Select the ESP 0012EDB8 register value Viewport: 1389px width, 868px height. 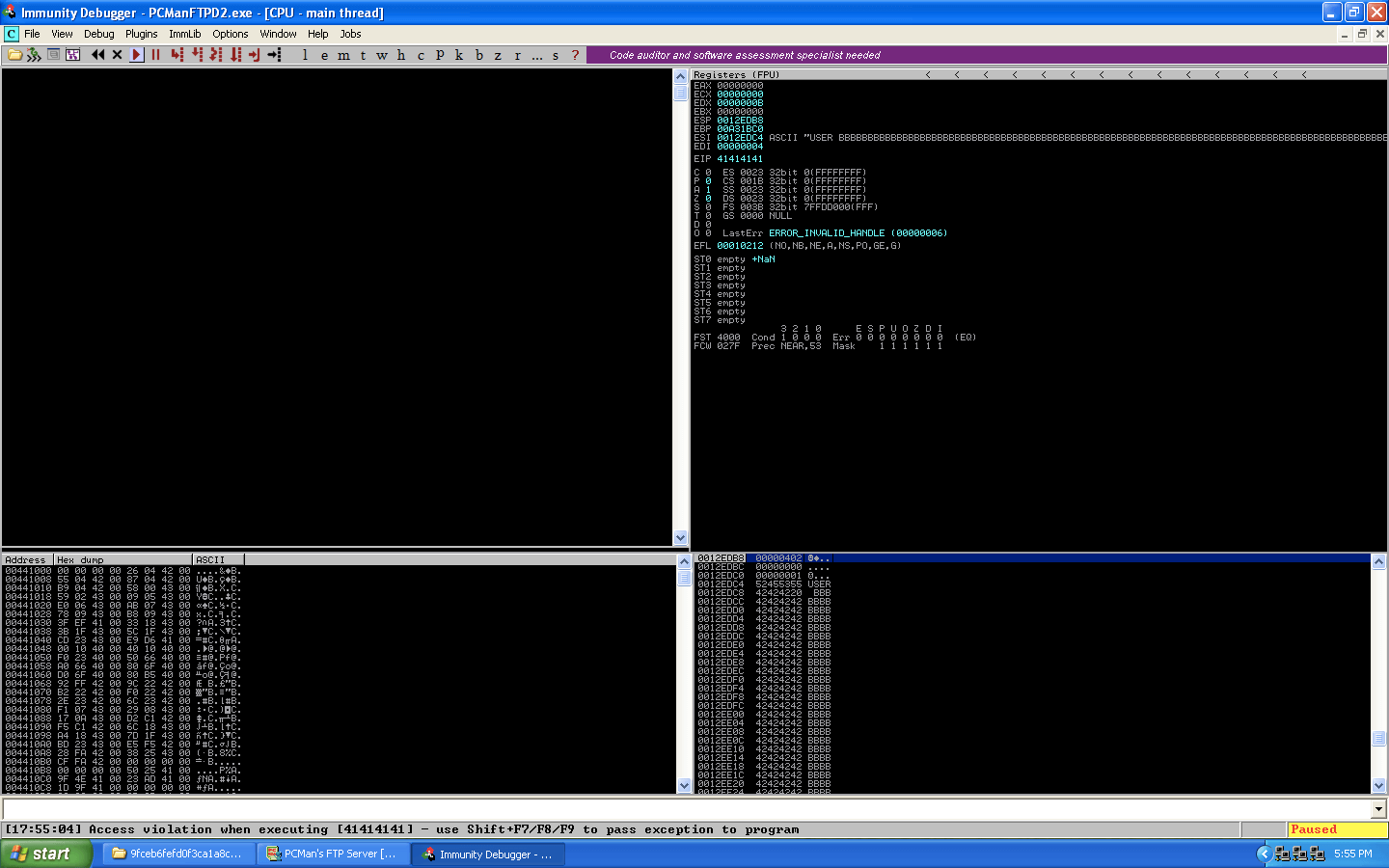coord(740,121)
